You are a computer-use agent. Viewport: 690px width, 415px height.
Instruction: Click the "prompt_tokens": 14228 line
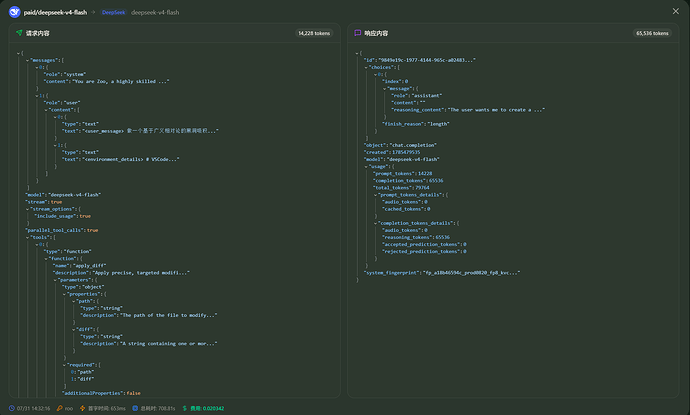coord(402,173)
